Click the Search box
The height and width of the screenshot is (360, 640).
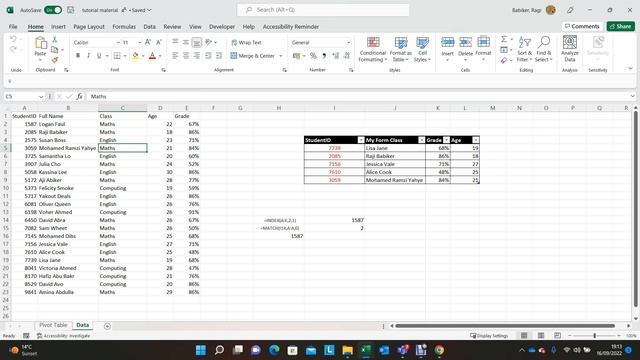click(x=323, y=10)
